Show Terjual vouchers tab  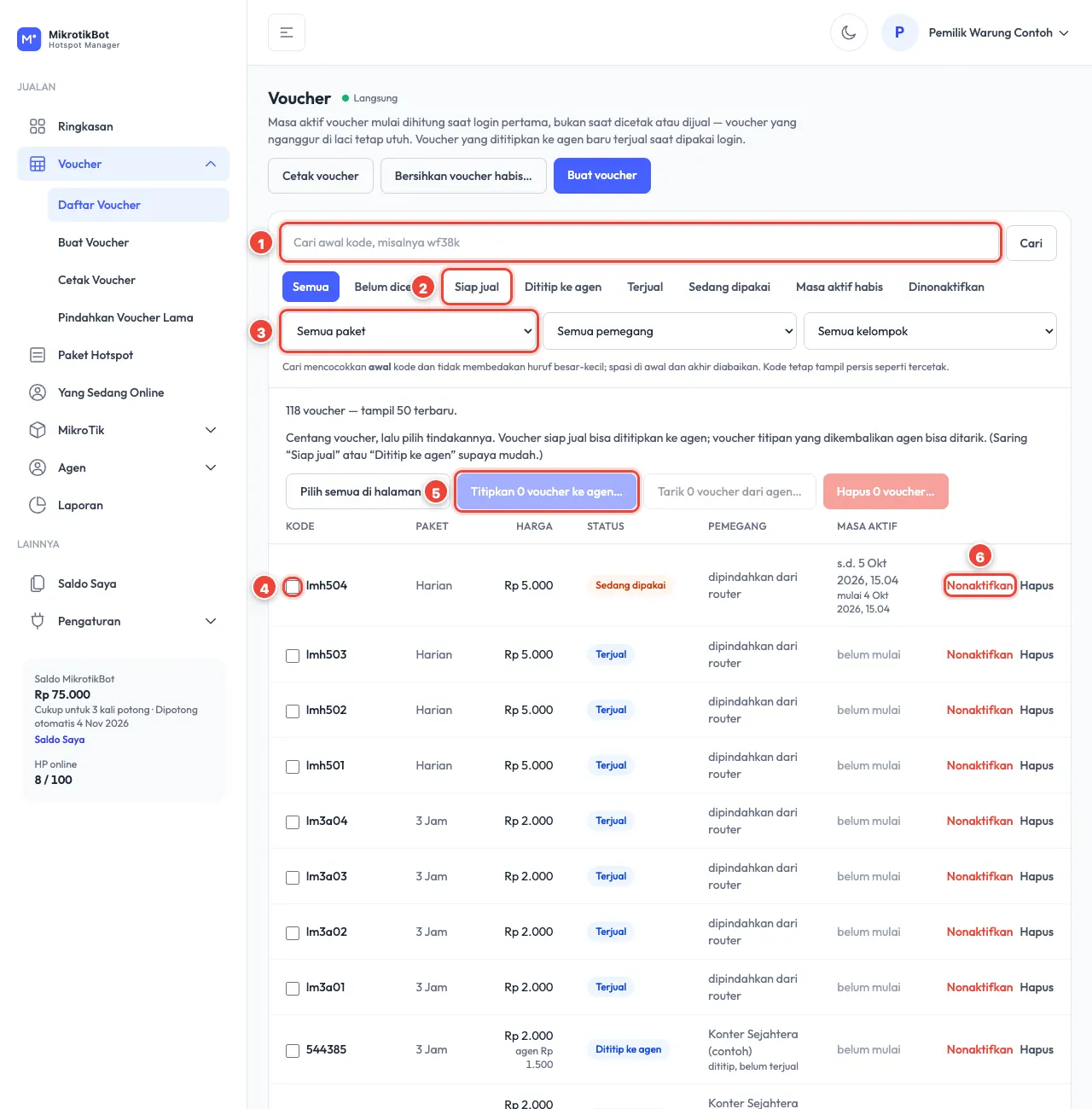click(645, 287)
